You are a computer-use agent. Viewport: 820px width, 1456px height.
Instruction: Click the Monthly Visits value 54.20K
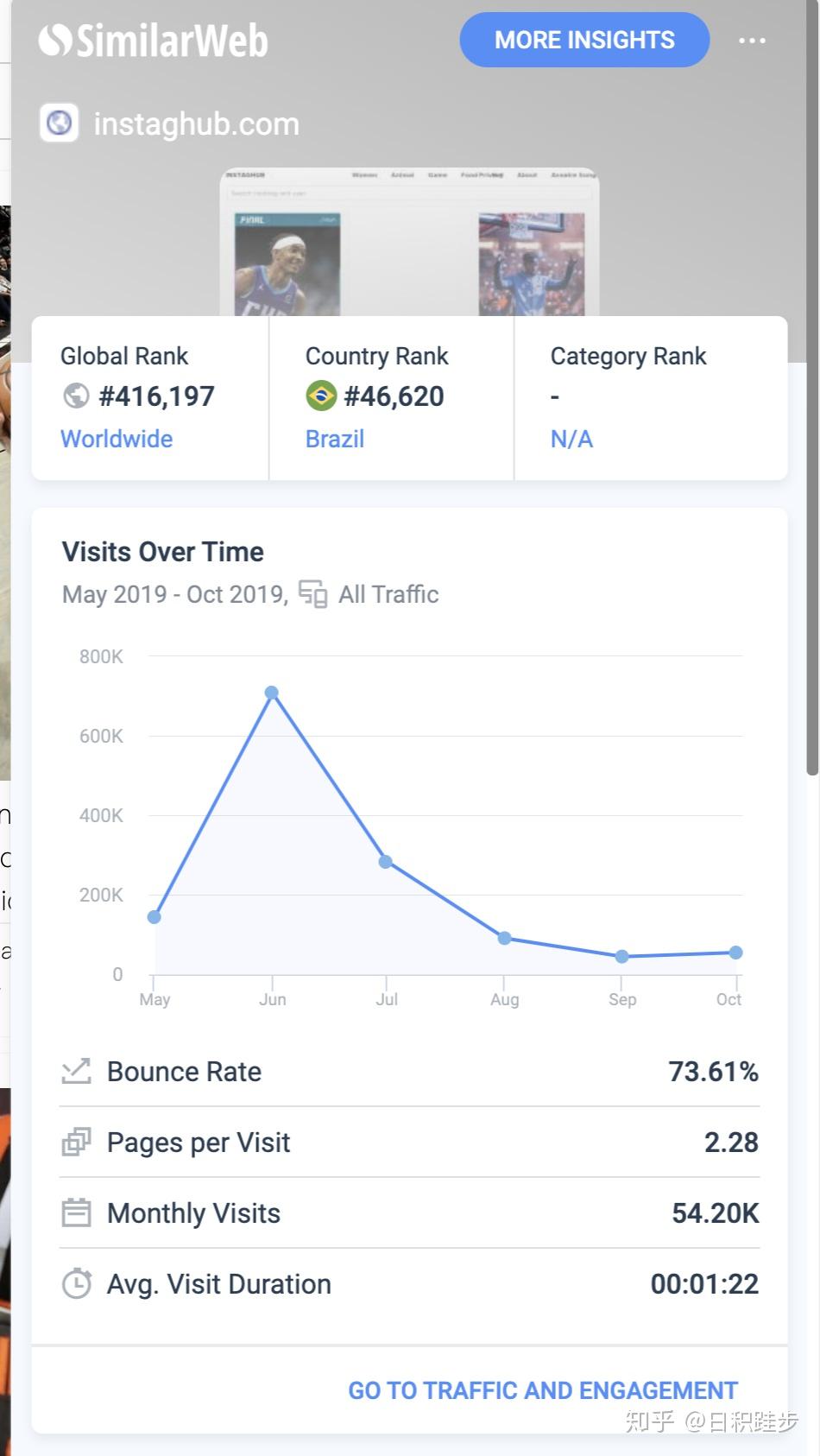pos(715,1213)
